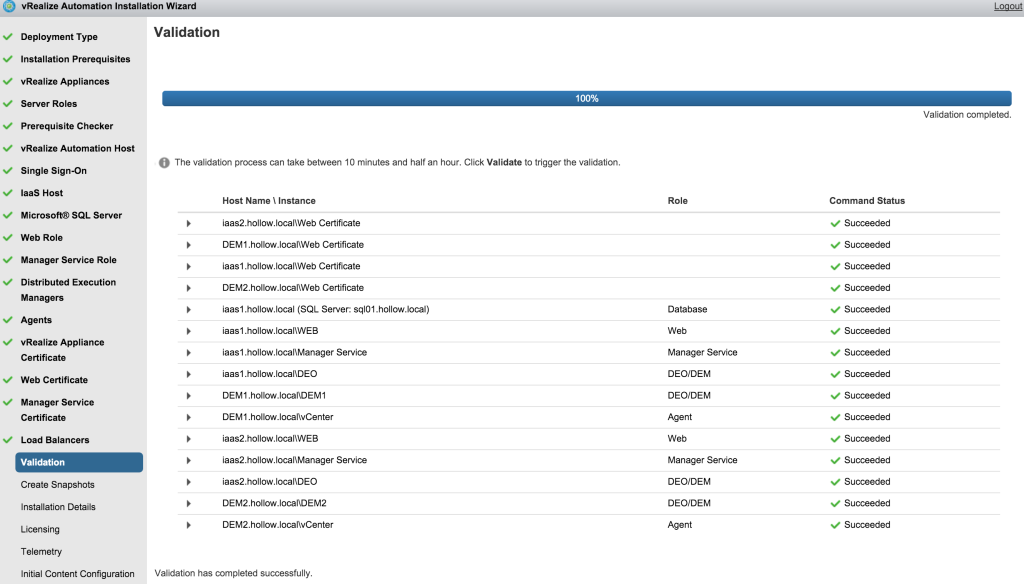Click green checkmark next to Deployment Type
This screenshot has width=1024, height=584.
click(8, 37)
